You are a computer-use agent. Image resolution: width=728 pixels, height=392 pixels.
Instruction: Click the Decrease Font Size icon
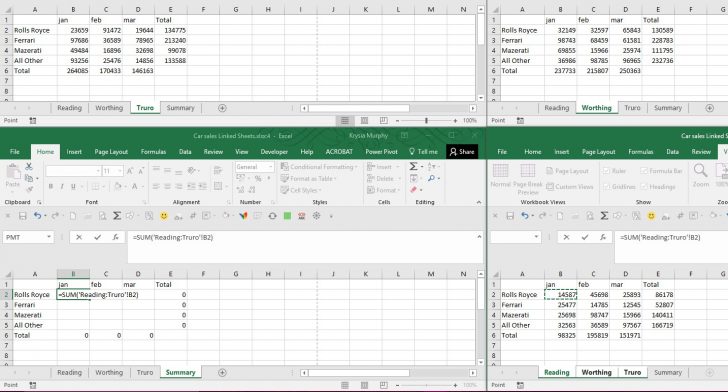(x=141, y=171)
